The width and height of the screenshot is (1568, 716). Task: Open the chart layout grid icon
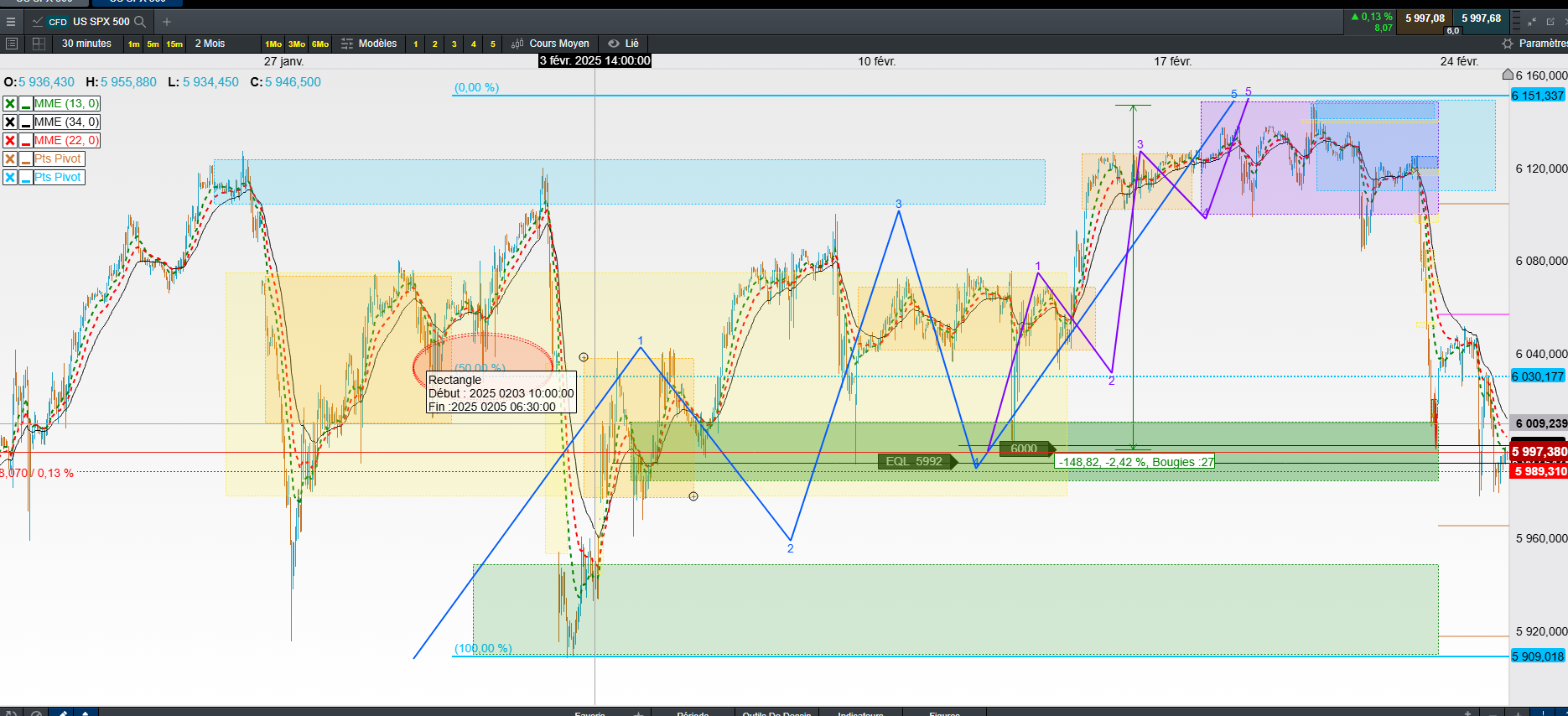[39, 44]
